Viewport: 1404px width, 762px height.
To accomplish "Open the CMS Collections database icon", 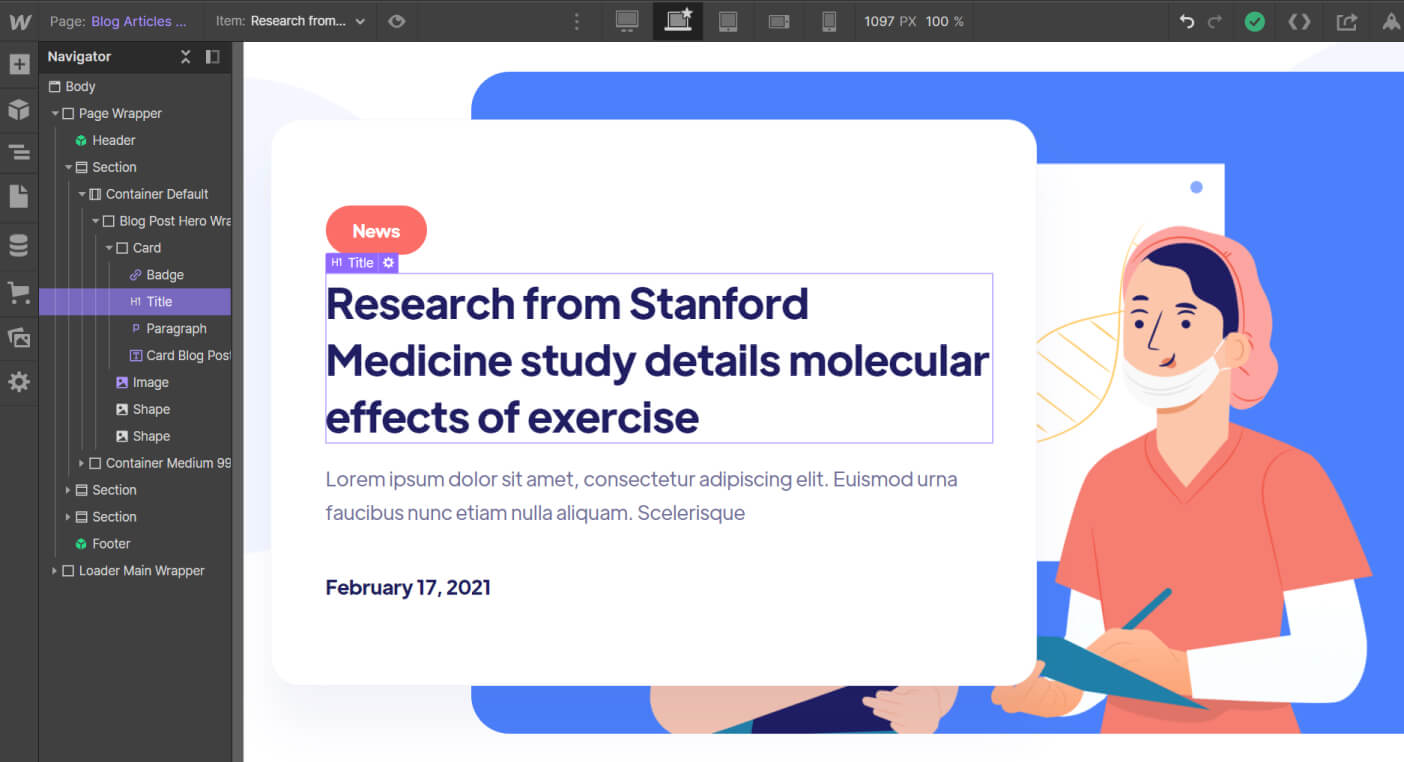I will pos(19,246).
